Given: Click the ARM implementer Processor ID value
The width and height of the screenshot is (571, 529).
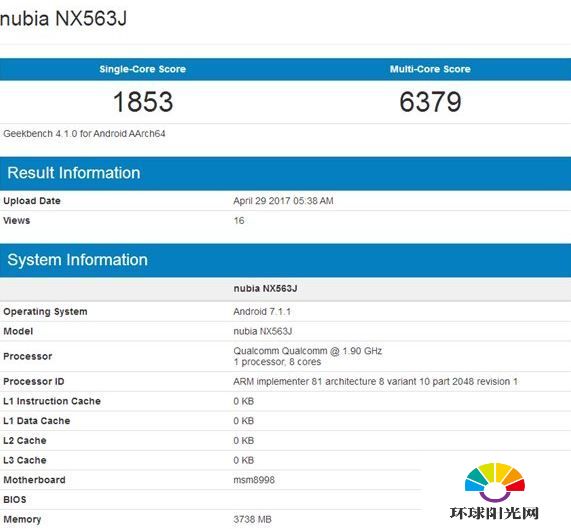Looking at the screenshot, I should click(x=375, y=382).
